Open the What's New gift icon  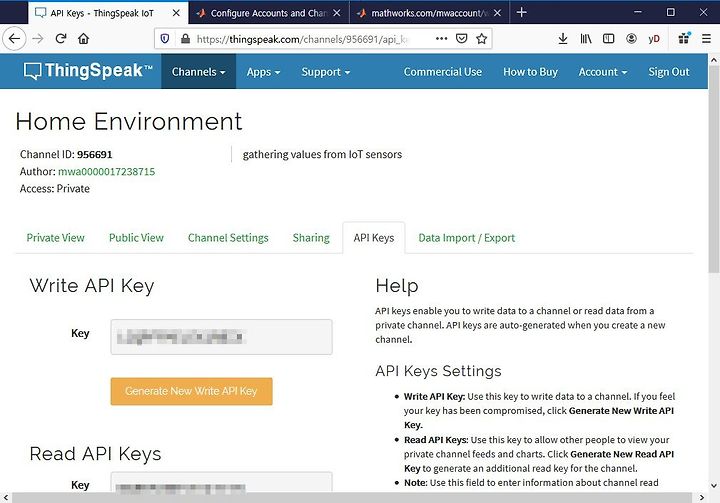[x=684, y=39]
